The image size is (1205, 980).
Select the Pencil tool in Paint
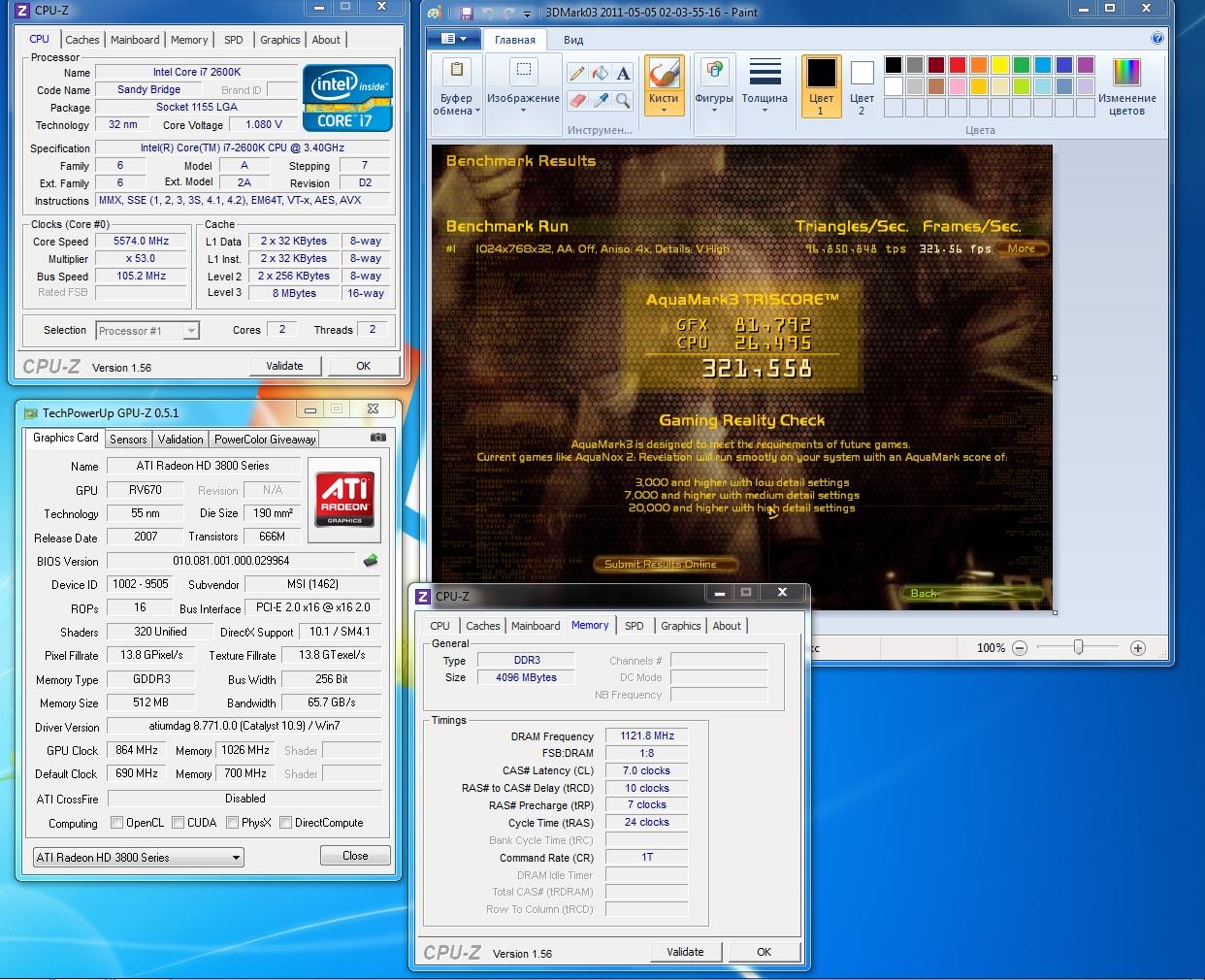tap(576, 74)
